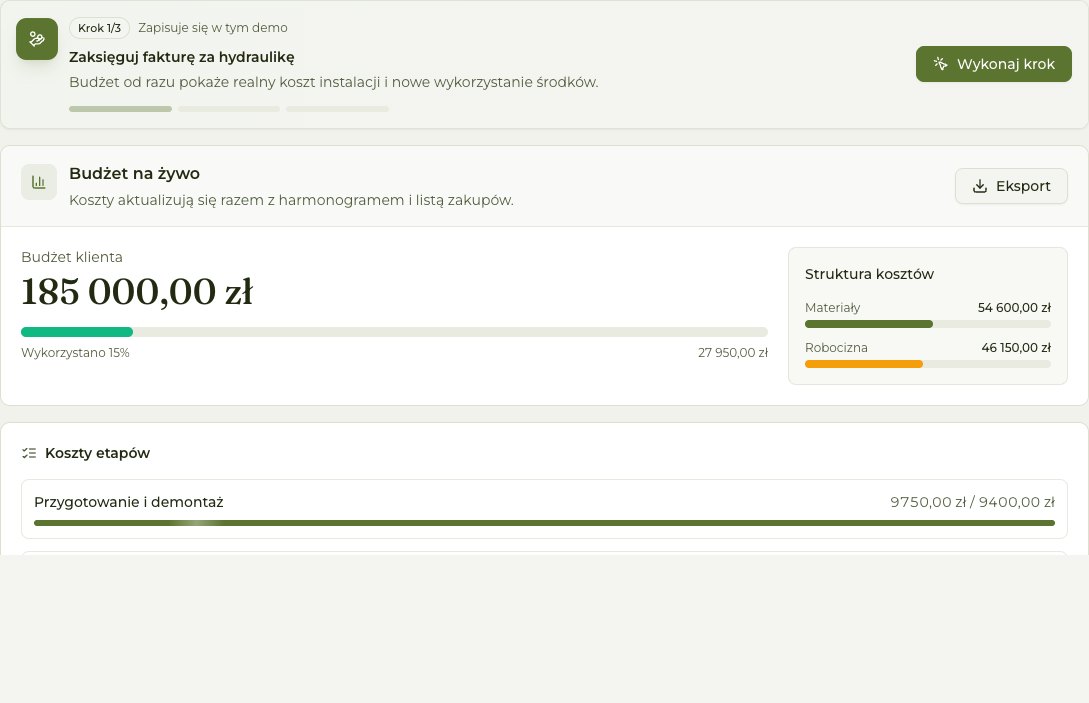1089x703 pixels.
Task: Click the 9750,00 zł / 9400,00 zł stage cost
Action: [972, 502]
